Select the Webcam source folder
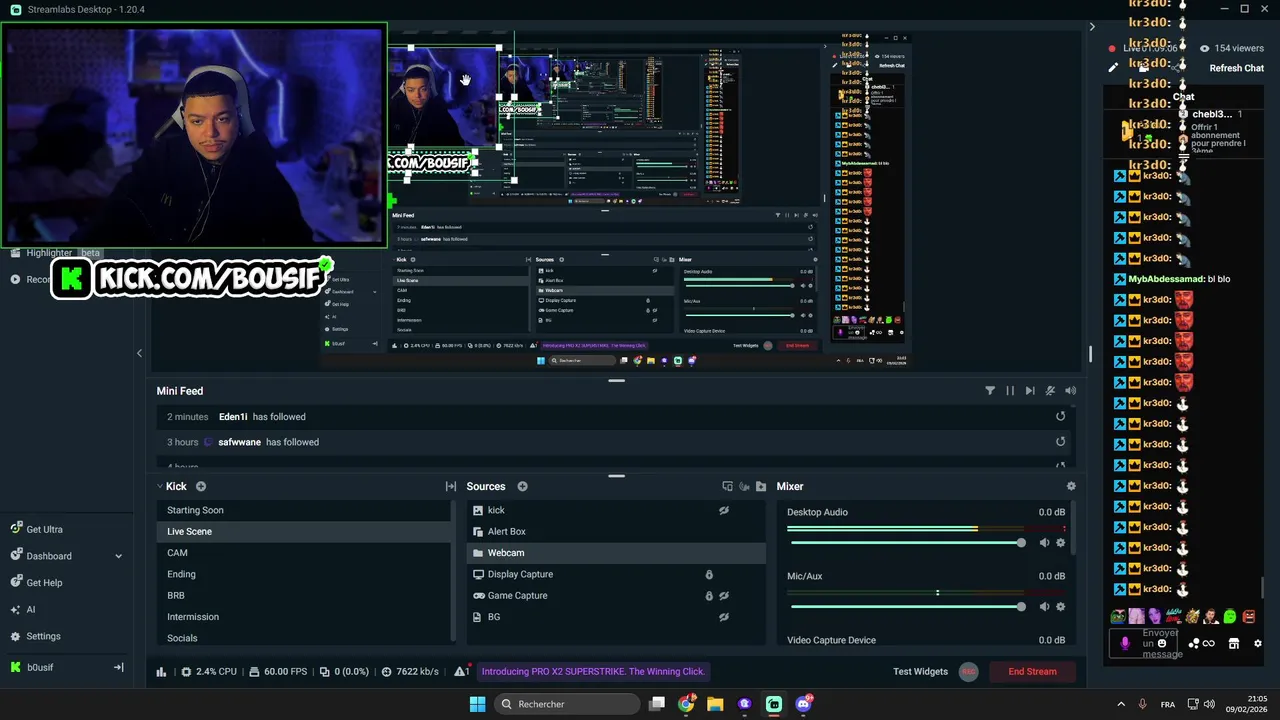The image size is (1280, 720). 616,553
